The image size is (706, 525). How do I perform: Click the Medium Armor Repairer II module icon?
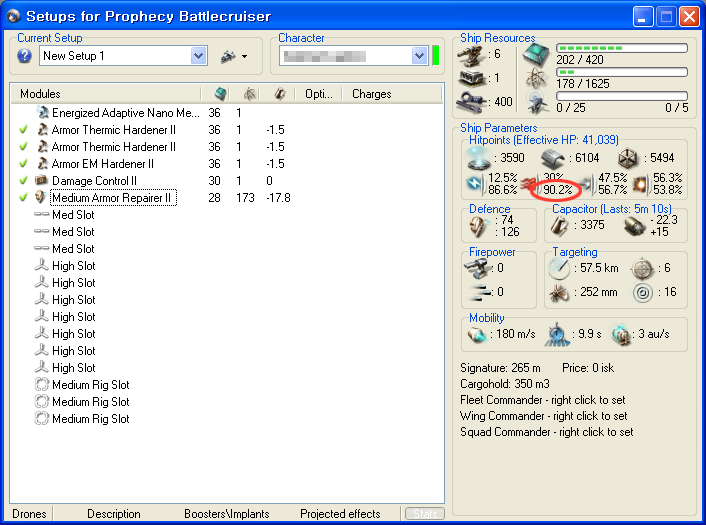[42, 197]
